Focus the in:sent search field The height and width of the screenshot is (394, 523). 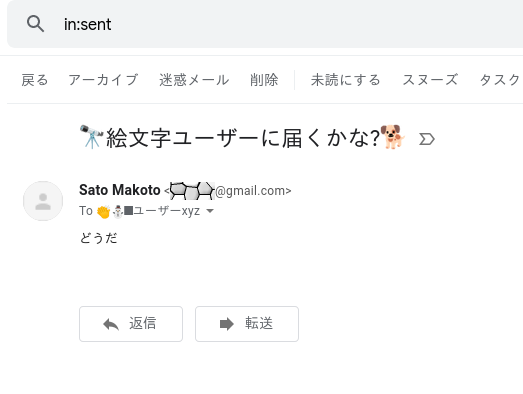(267, 24)
